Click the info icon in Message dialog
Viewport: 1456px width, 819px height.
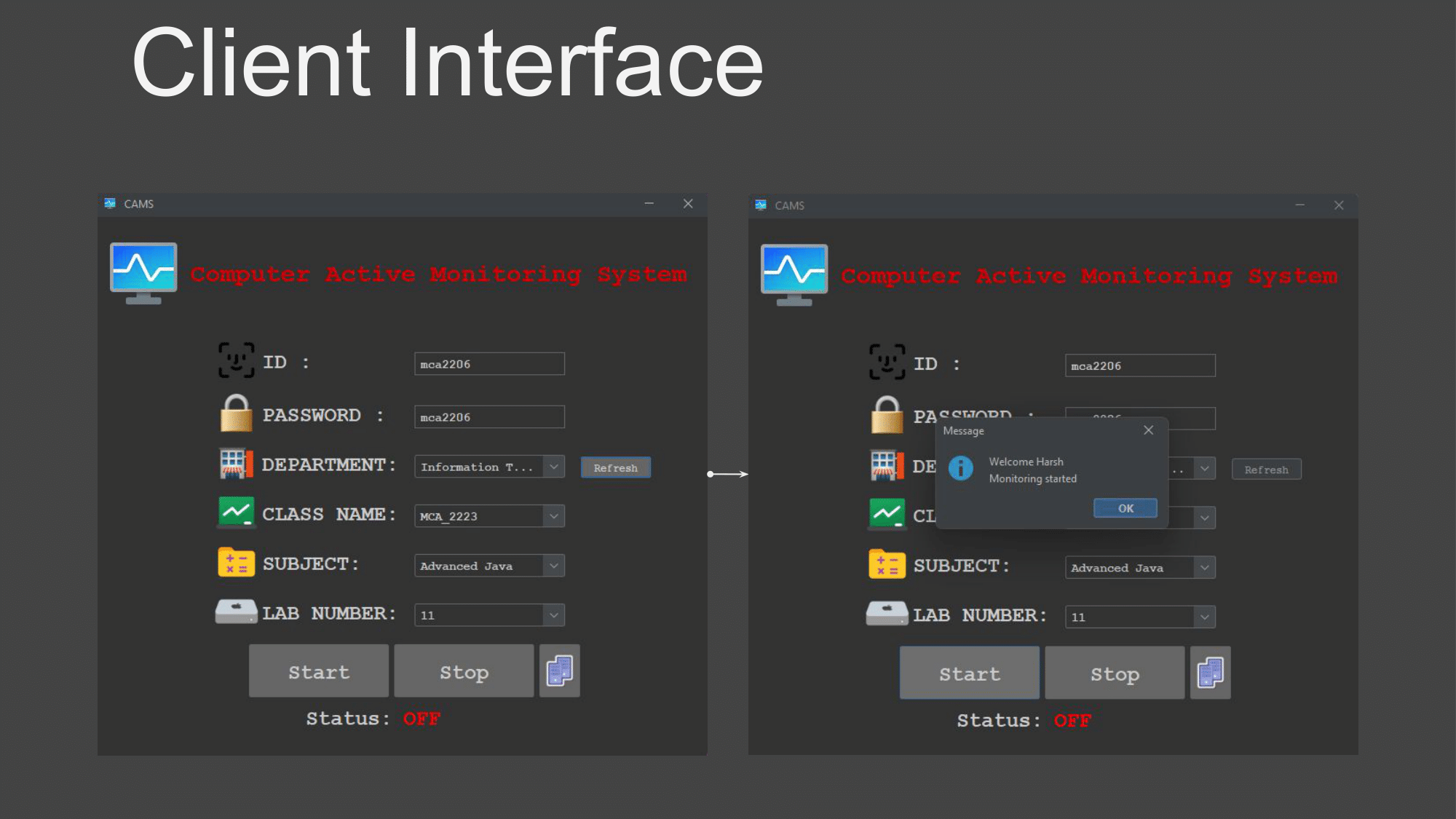click(961, 468)
